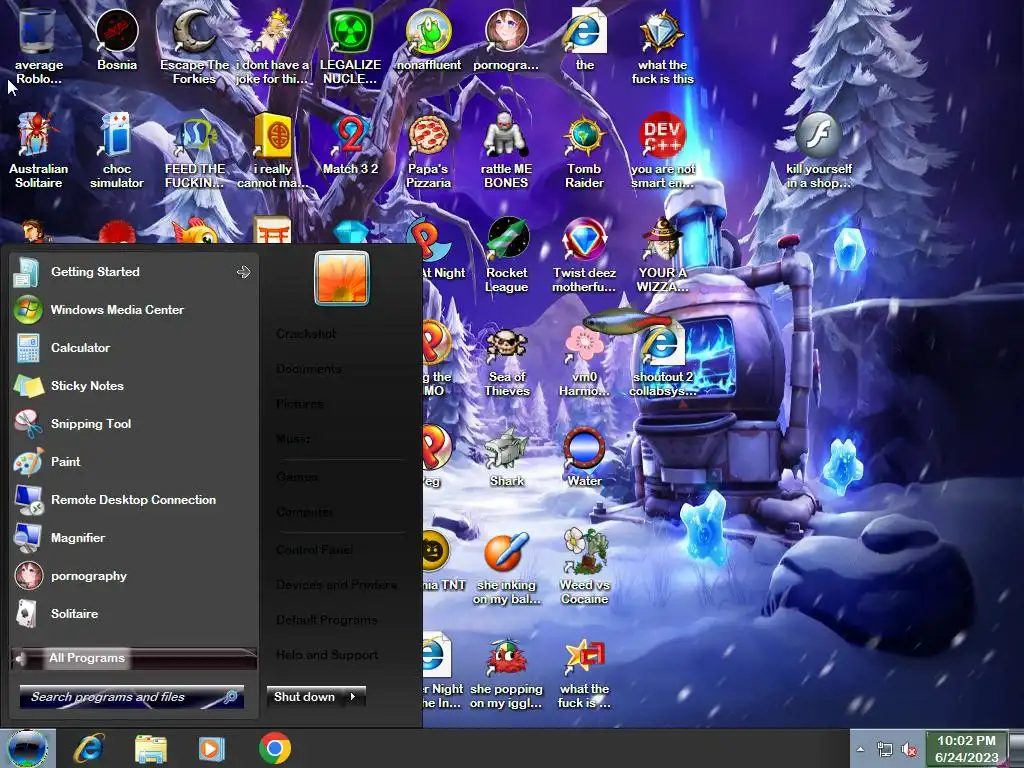Click the Calculator icon in Start menu

[28, 347]
